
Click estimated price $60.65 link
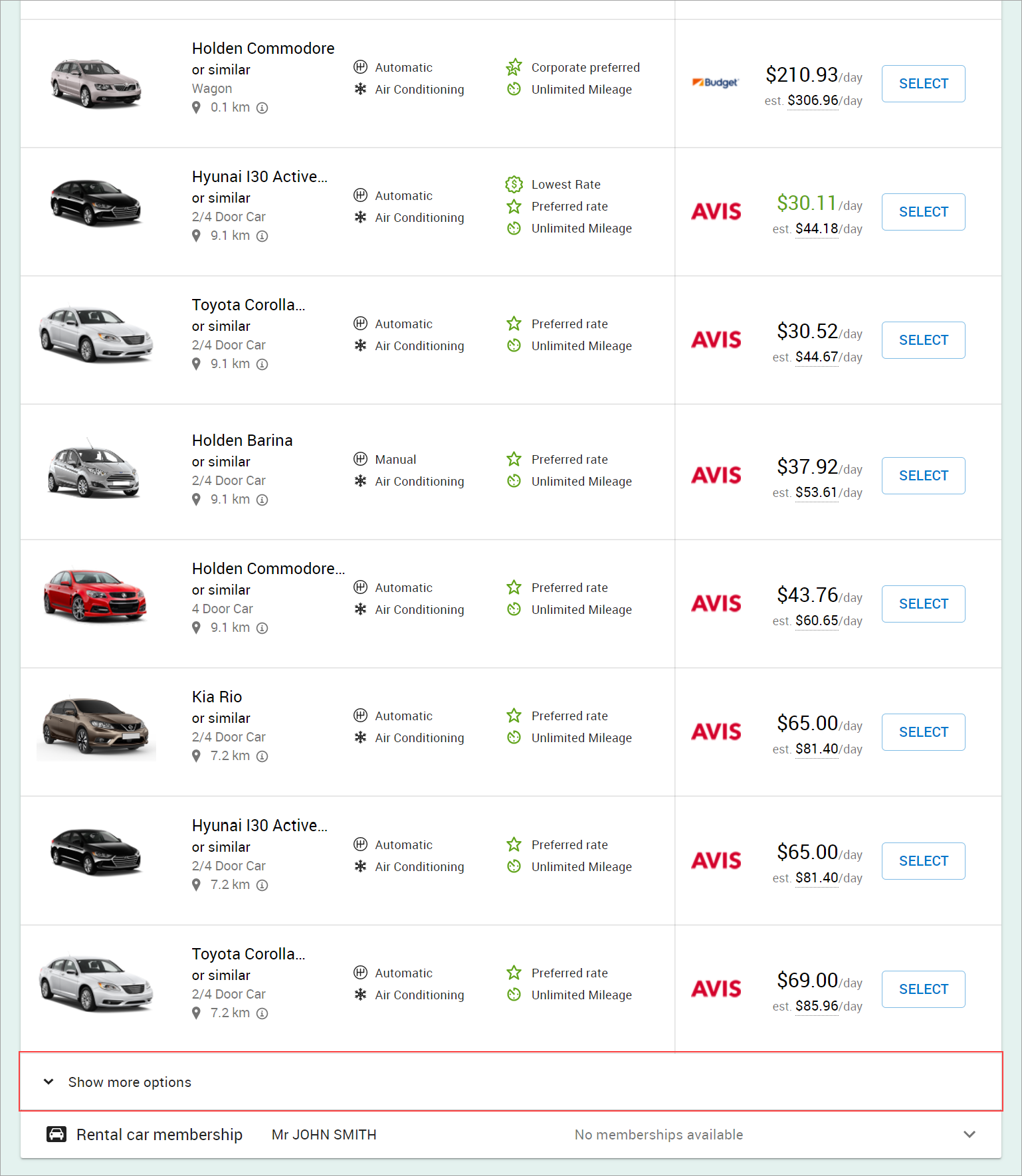(817, 621)
